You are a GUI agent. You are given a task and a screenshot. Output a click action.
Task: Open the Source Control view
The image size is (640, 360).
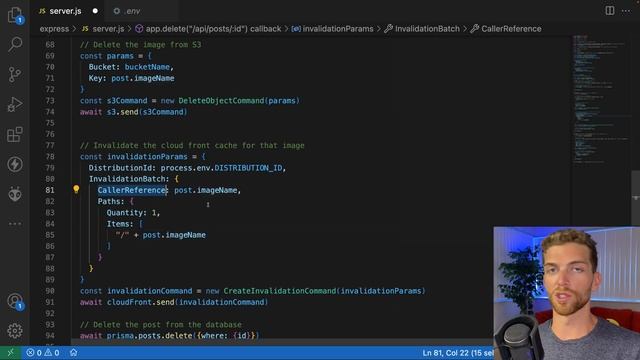pyautogui.click(x=15, y=74)
